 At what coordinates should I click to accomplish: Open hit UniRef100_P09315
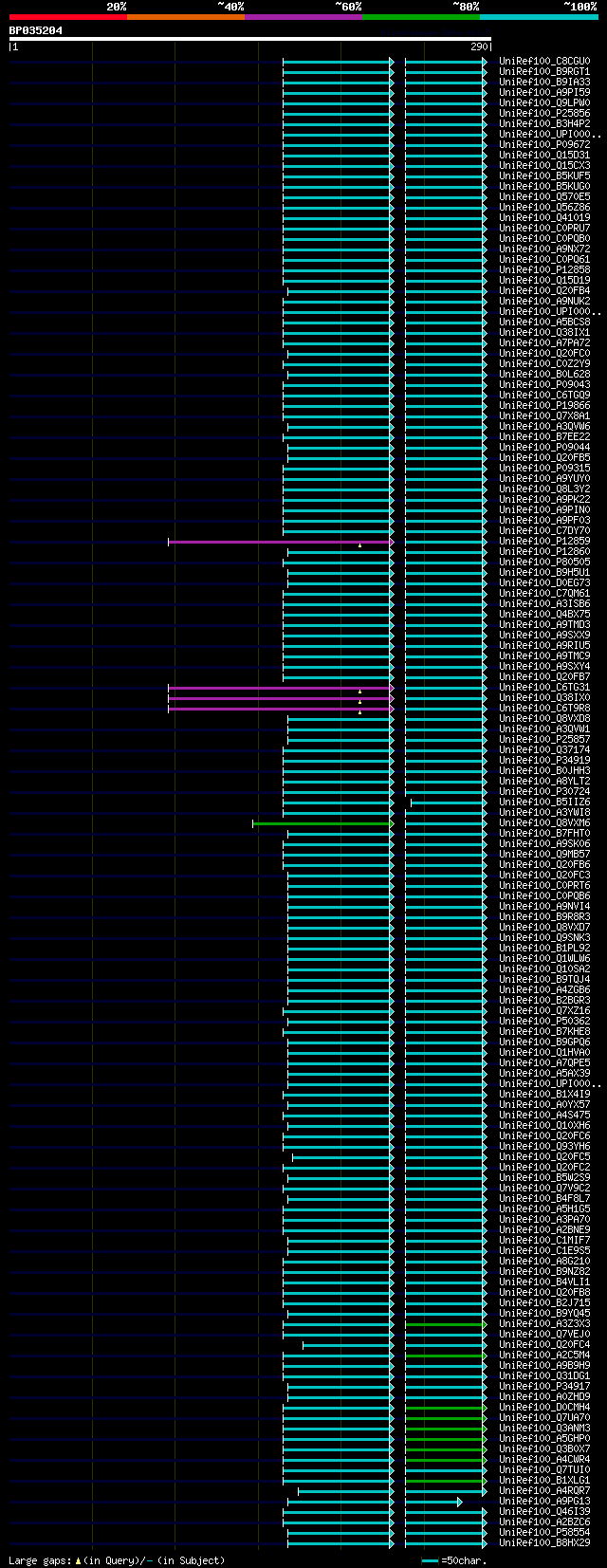(544, 469)
